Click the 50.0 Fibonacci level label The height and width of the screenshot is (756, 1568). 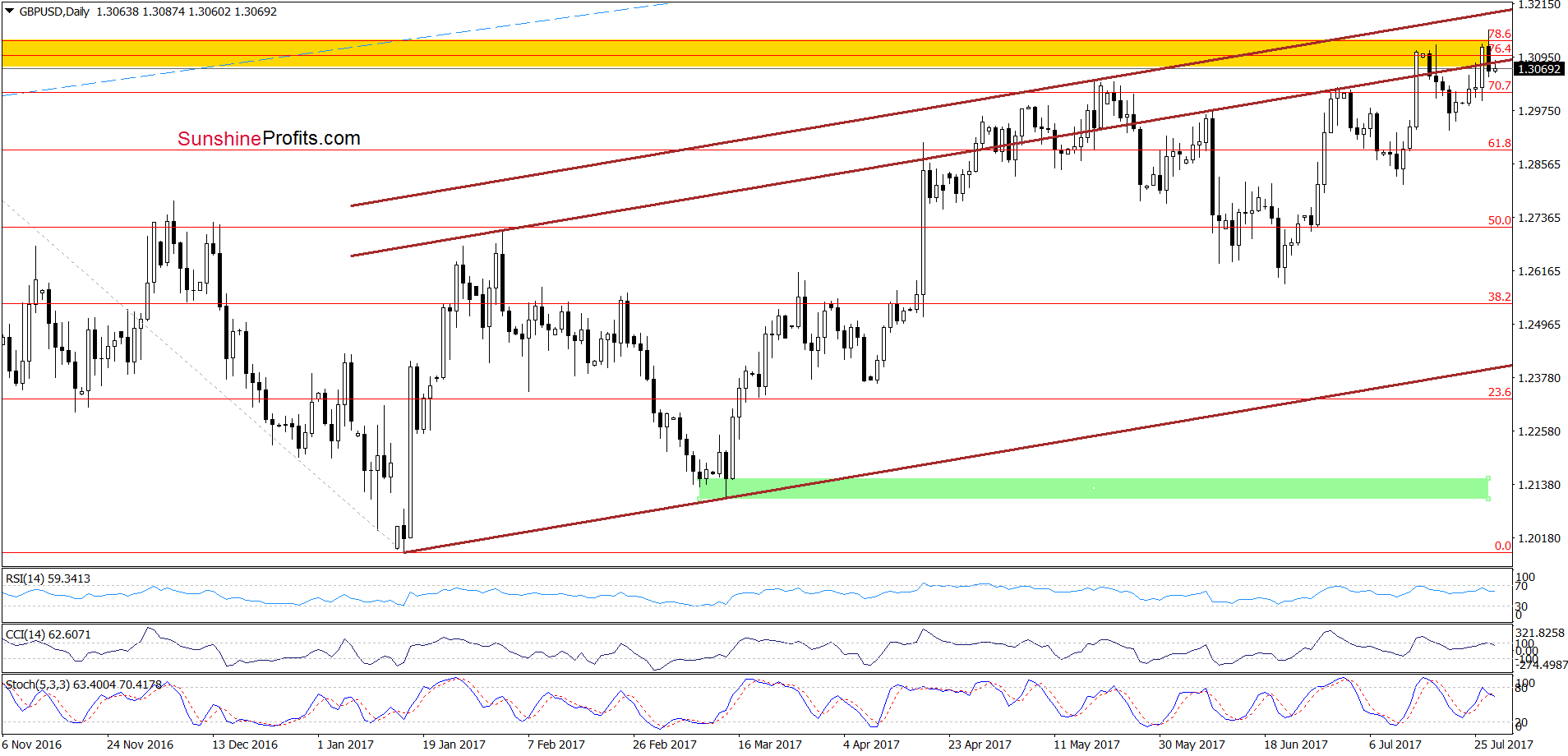(x=1500, y=220)
